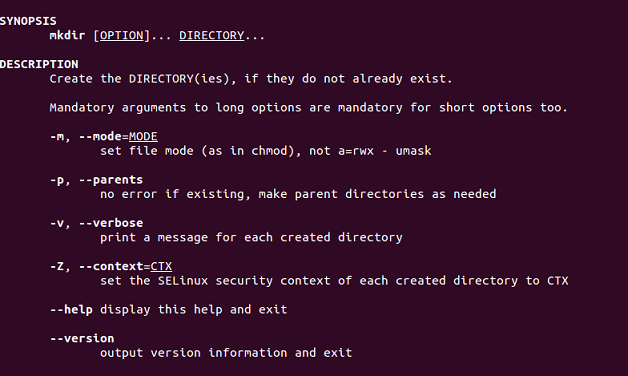Click the 'set file mode' description line

(266, 151)
